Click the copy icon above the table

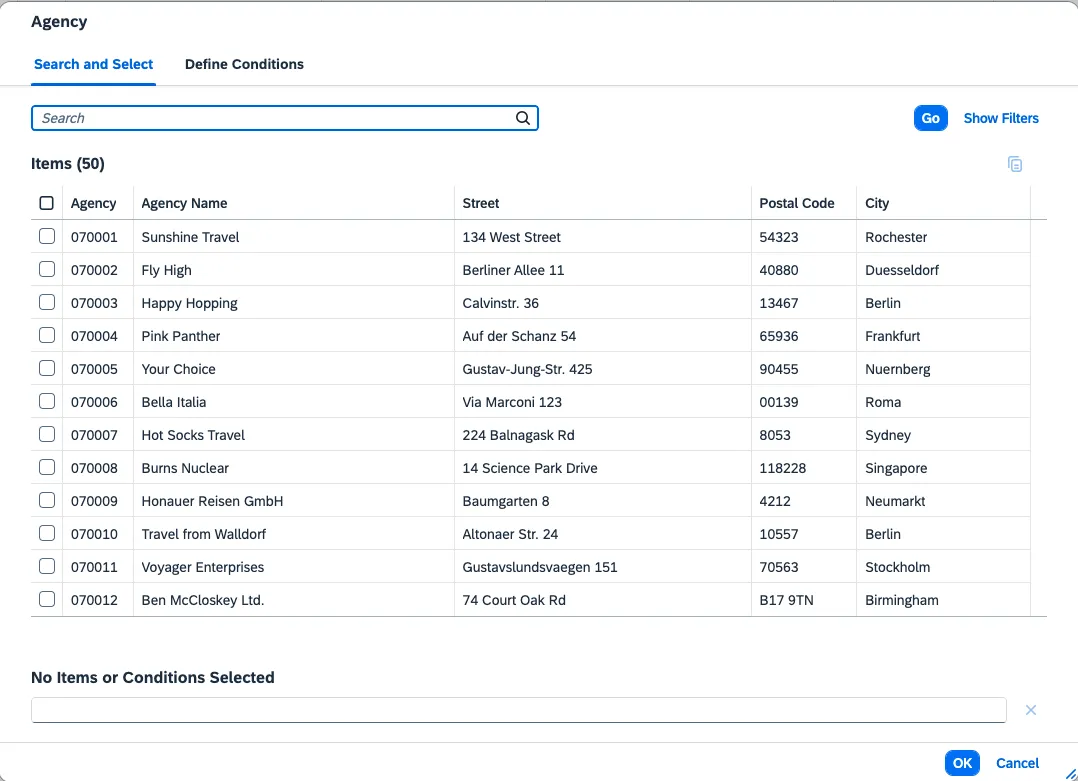(1015, 164)
